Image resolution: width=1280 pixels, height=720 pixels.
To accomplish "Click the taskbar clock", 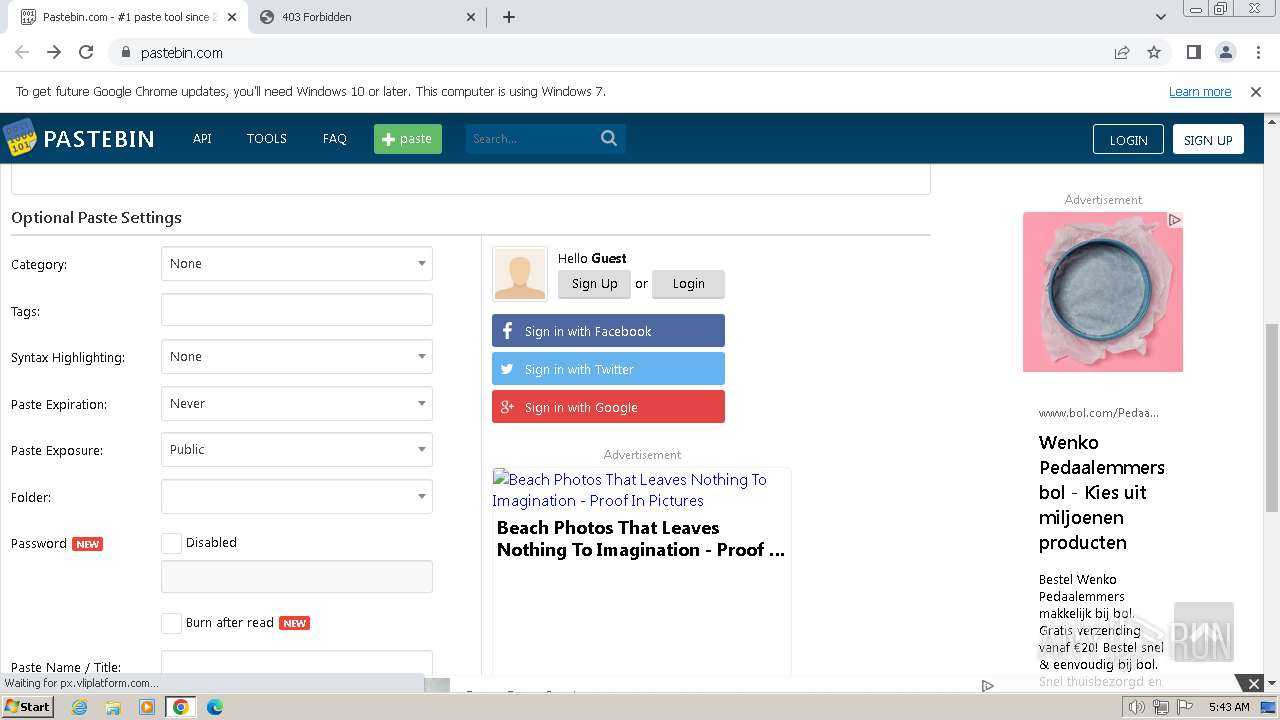I will 1229,707.
